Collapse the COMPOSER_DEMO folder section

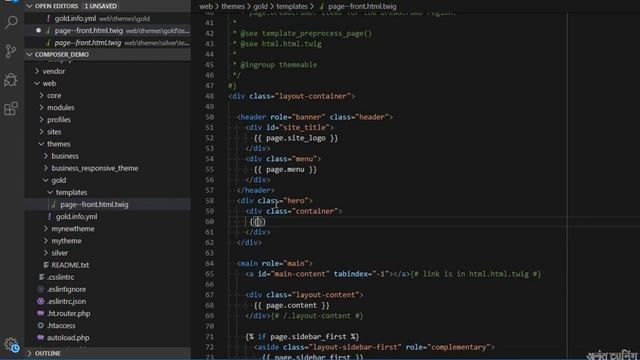coord(29,54)
